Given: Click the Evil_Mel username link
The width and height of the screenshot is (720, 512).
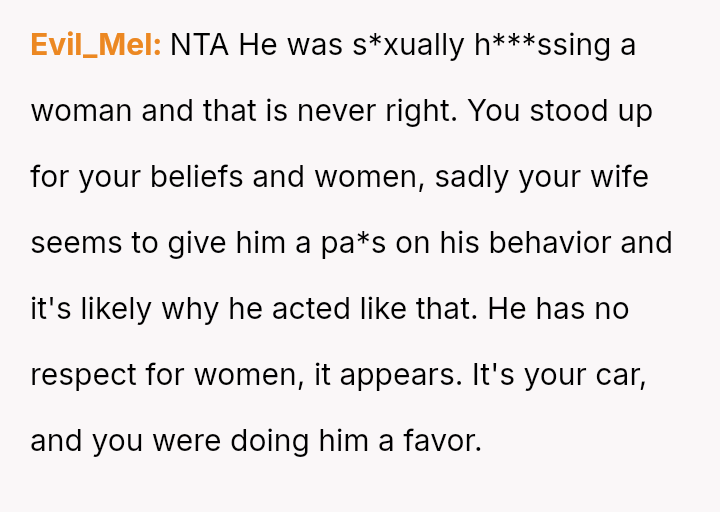Looking at the screenshot, I should click(95, 45).
